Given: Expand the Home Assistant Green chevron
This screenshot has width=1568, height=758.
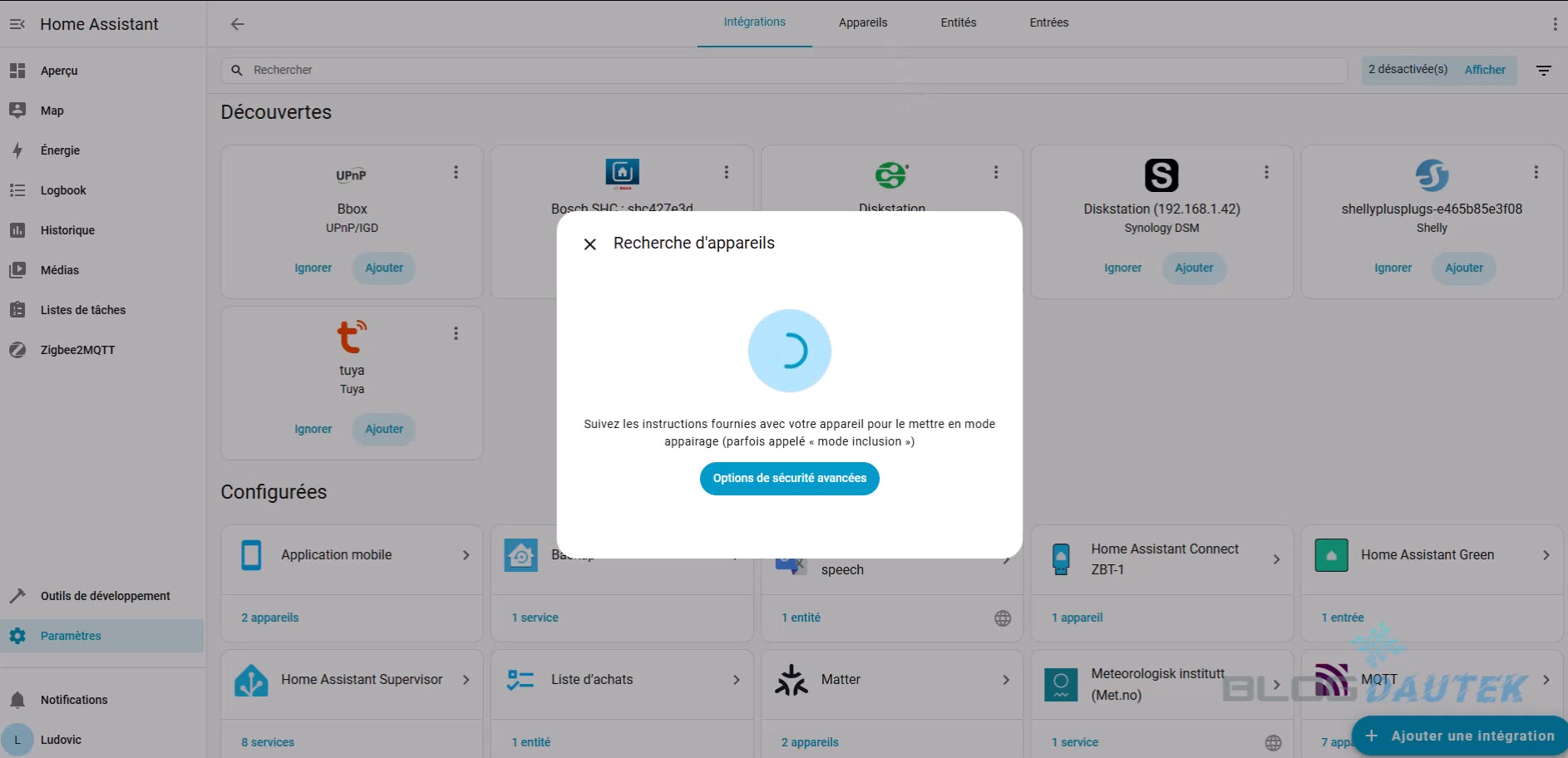Looking at the screenshot, I should [1546, 555].
